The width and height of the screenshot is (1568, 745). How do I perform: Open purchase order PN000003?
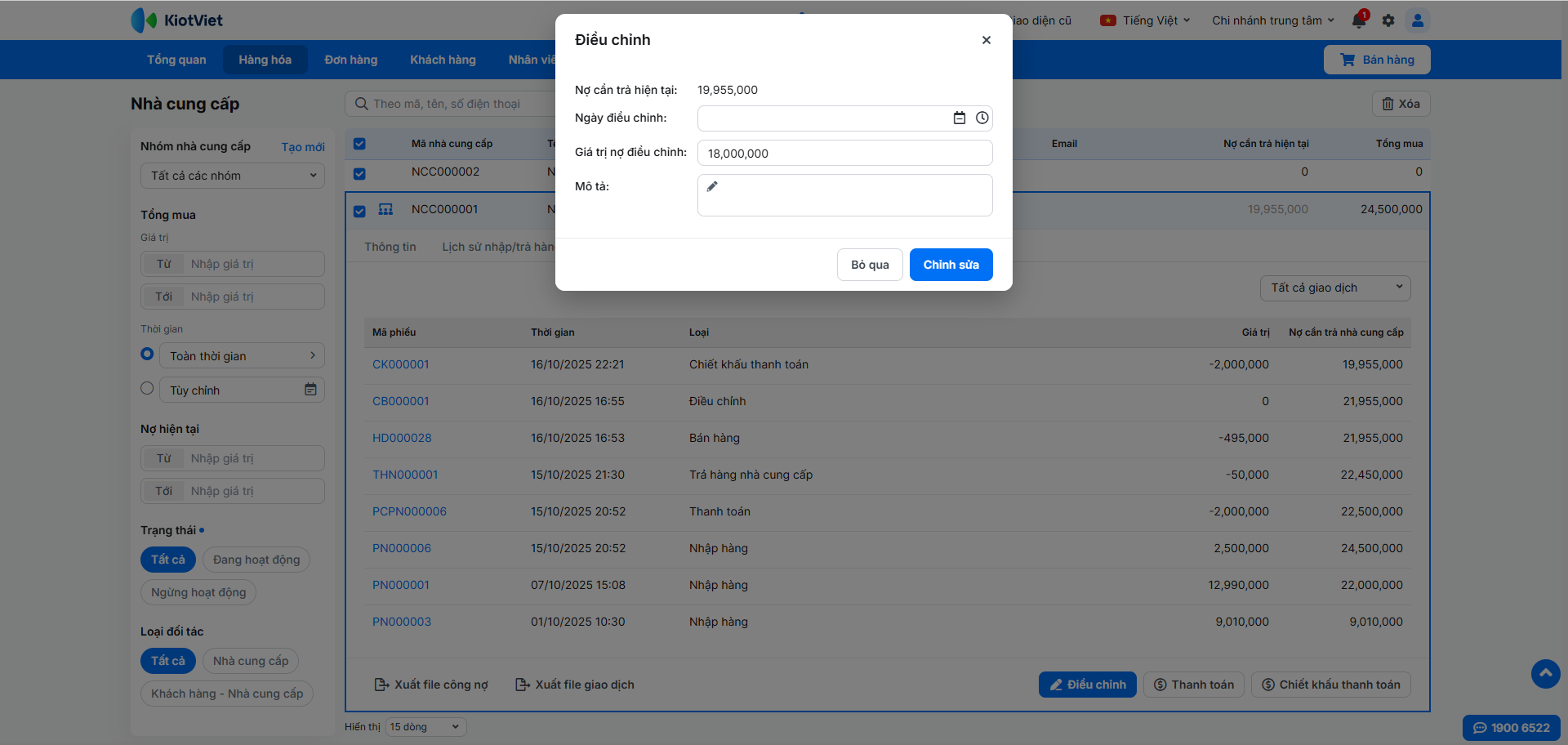[x=402, y=622]
